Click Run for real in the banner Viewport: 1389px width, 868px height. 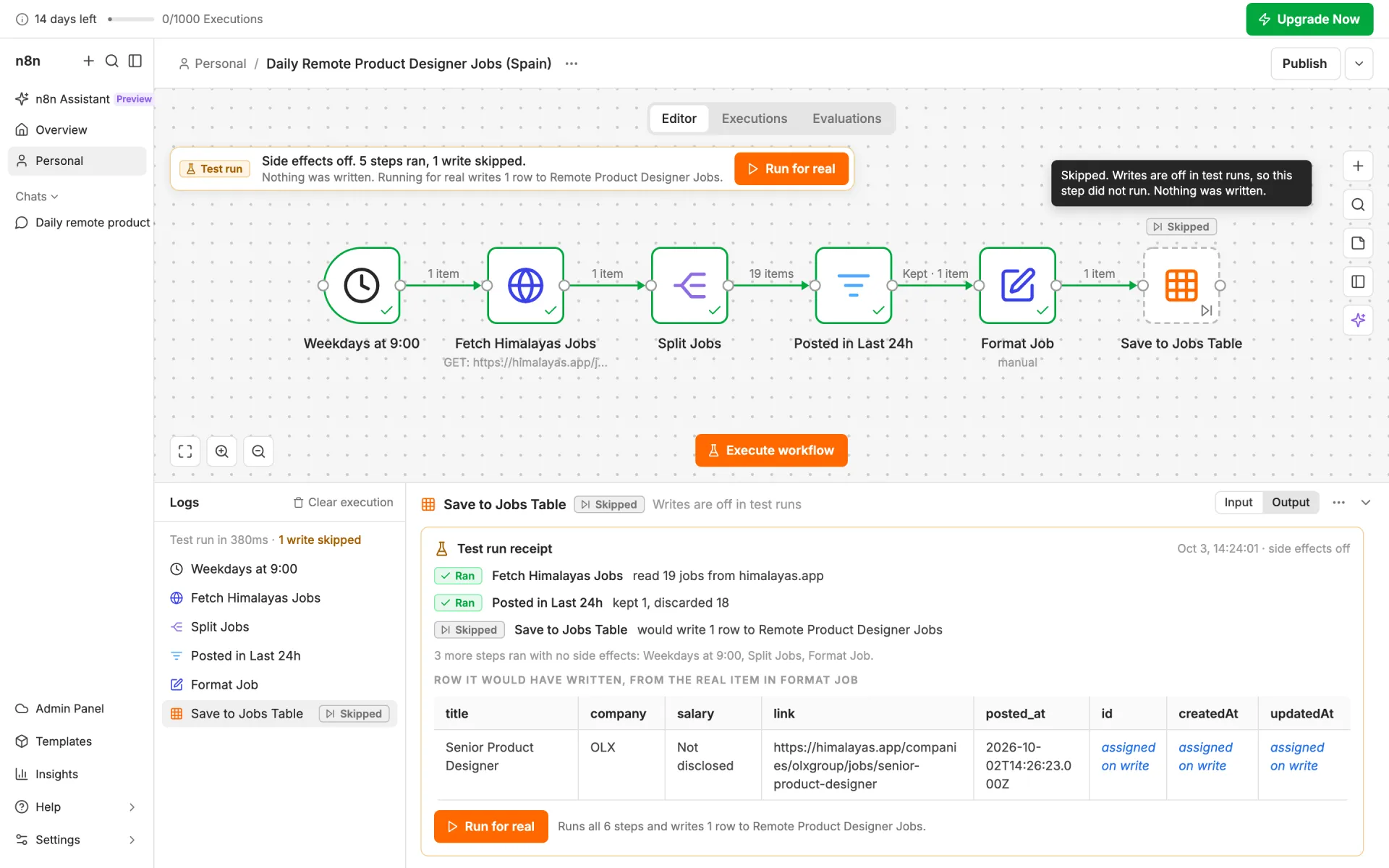pos(791,169)
